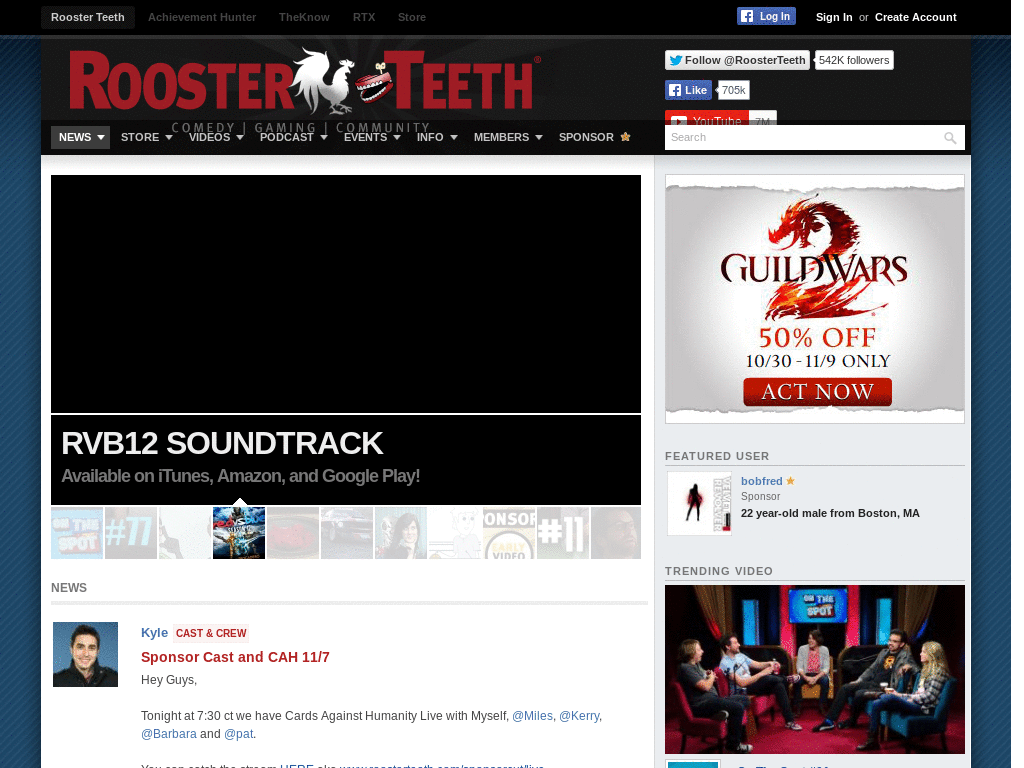Open the Sign In link
Screen dimensions: 1024x768
(833, 17)
